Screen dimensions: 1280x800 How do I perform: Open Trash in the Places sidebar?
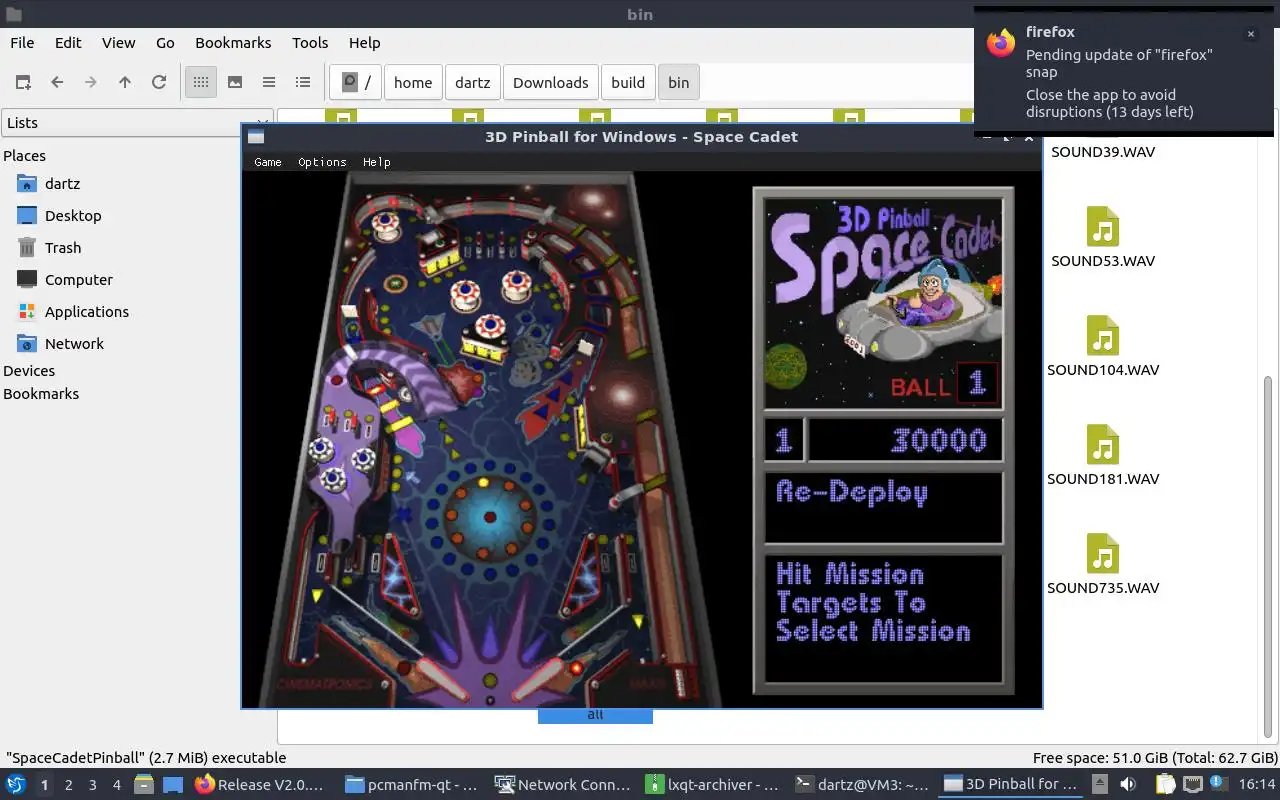pos(63,248)
